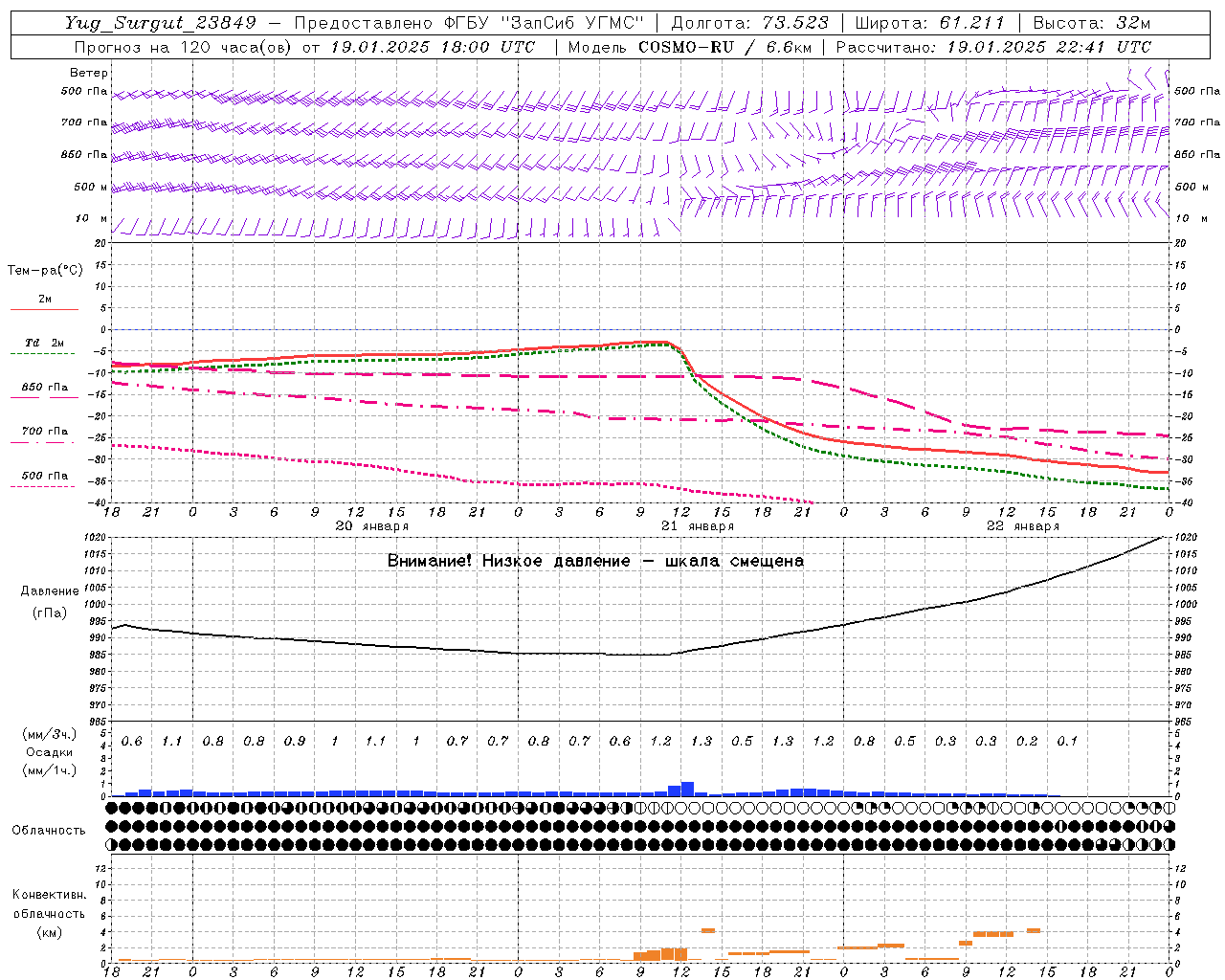Screen dimensions: 1225x980
Task: Select the '2м' temperature legend entry
Action: click(45, 299)
